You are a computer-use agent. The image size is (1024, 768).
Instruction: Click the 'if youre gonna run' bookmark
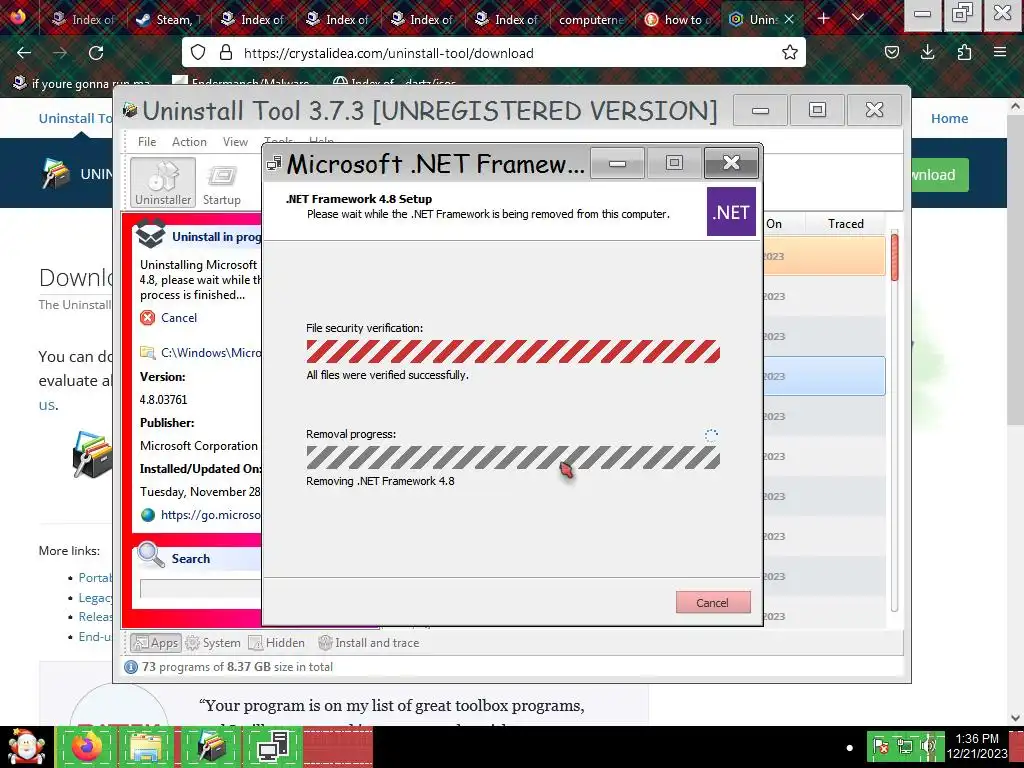(83, 84)
